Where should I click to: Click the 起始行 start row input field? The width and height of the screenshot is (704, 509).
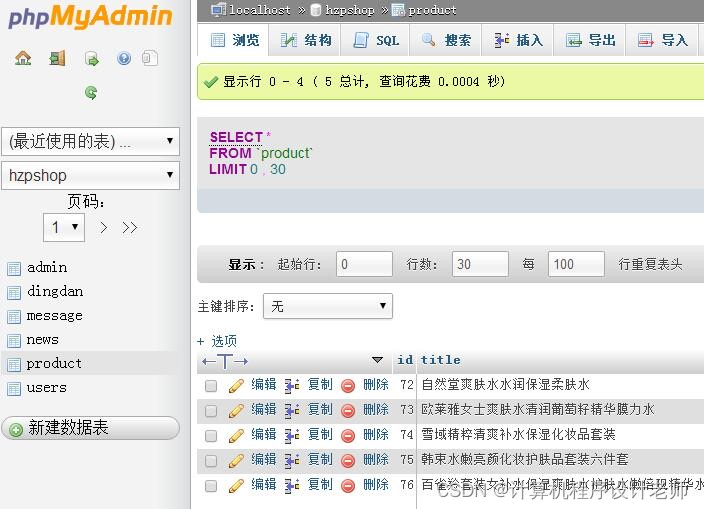[364, 264]
